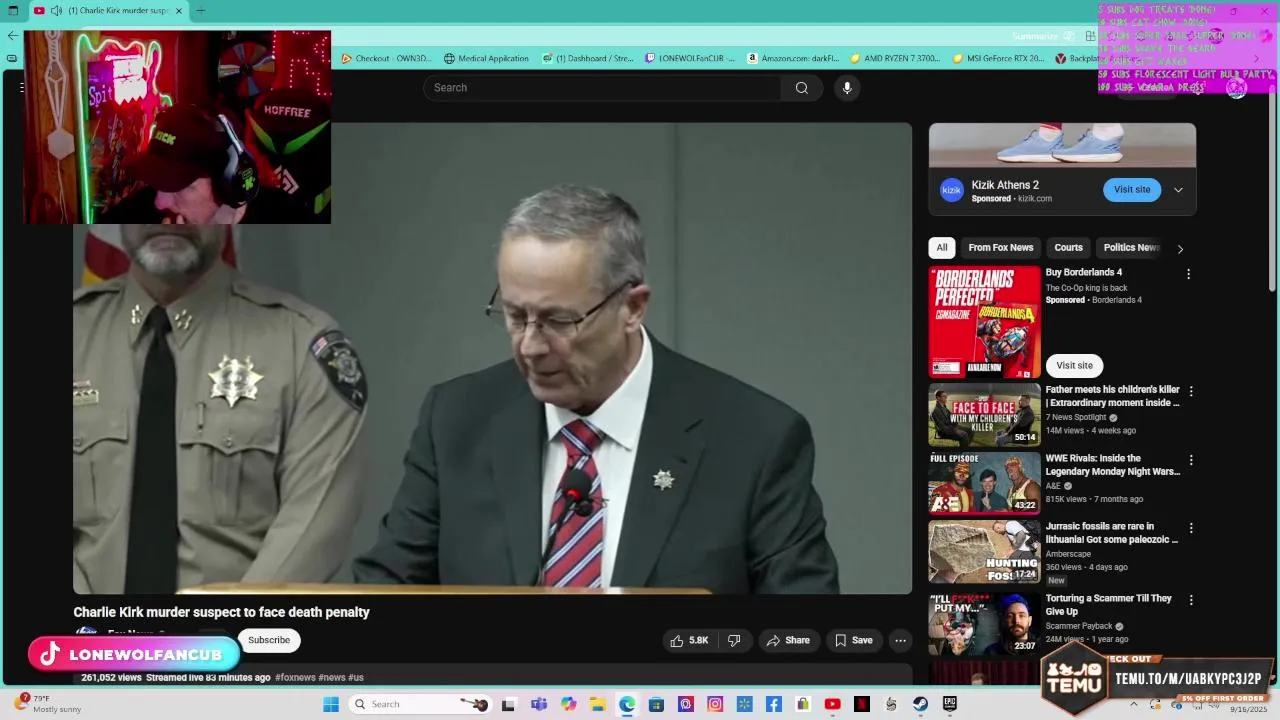Open Epic Games Launcher from taskbar
Screen dimensions: 1280x720
coord(950,704)
